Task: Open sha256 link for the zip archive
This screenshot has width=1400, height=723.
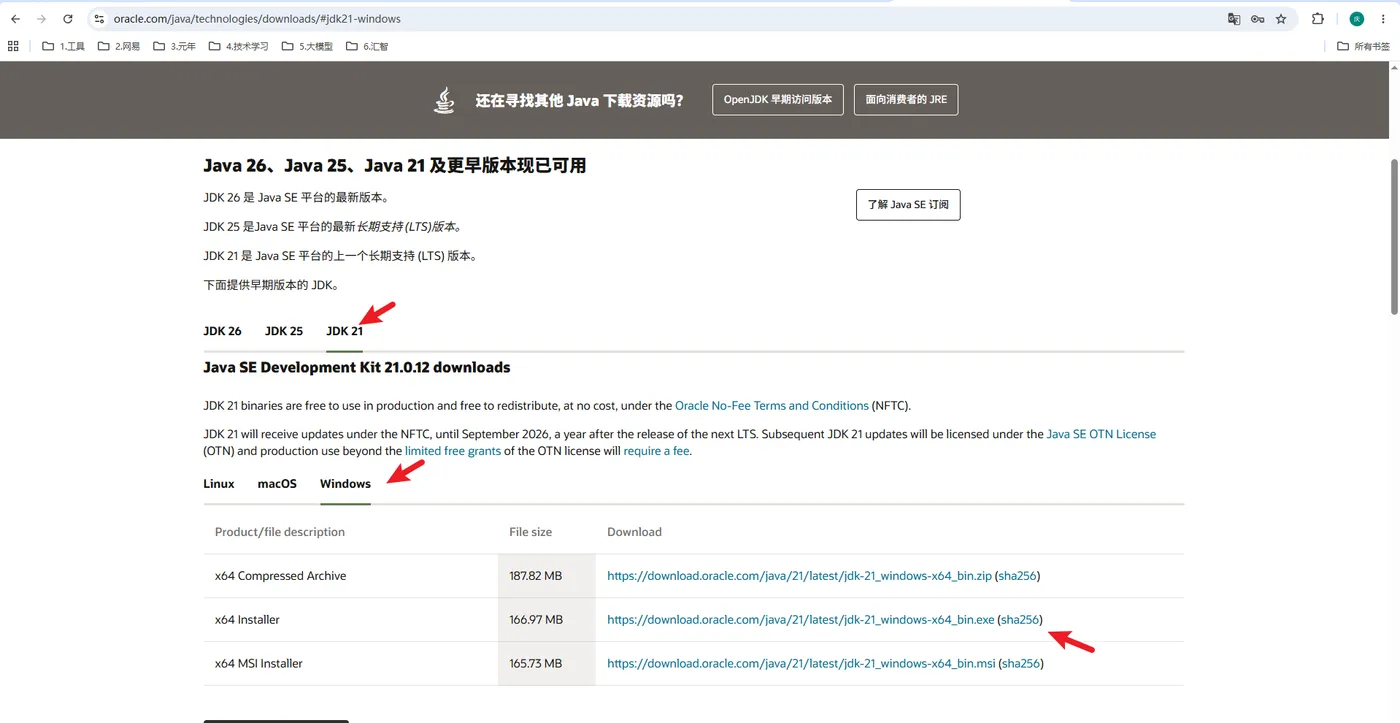Action: tap(1017, 576)
